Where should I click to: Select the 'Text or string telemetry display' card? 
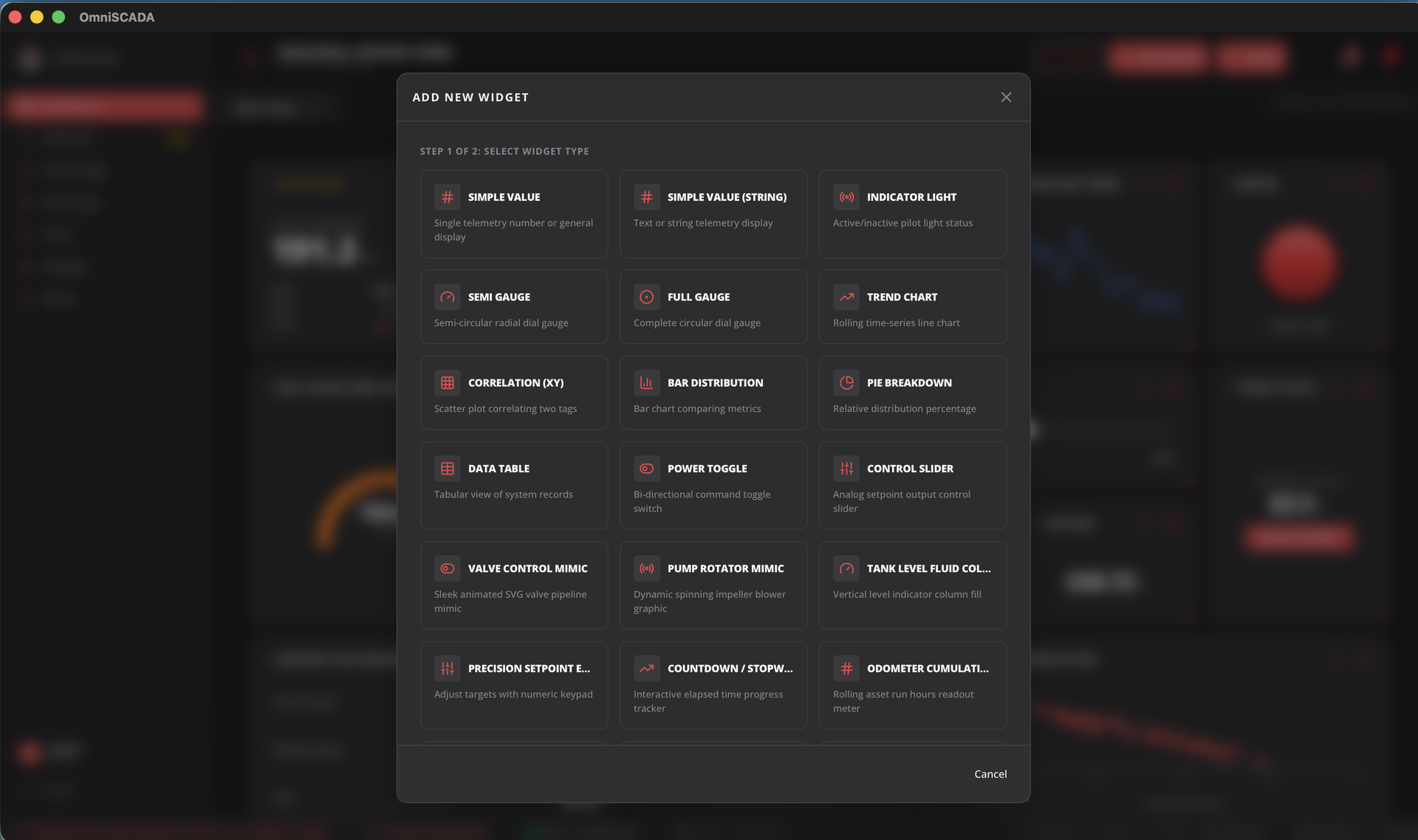point(713,214)
